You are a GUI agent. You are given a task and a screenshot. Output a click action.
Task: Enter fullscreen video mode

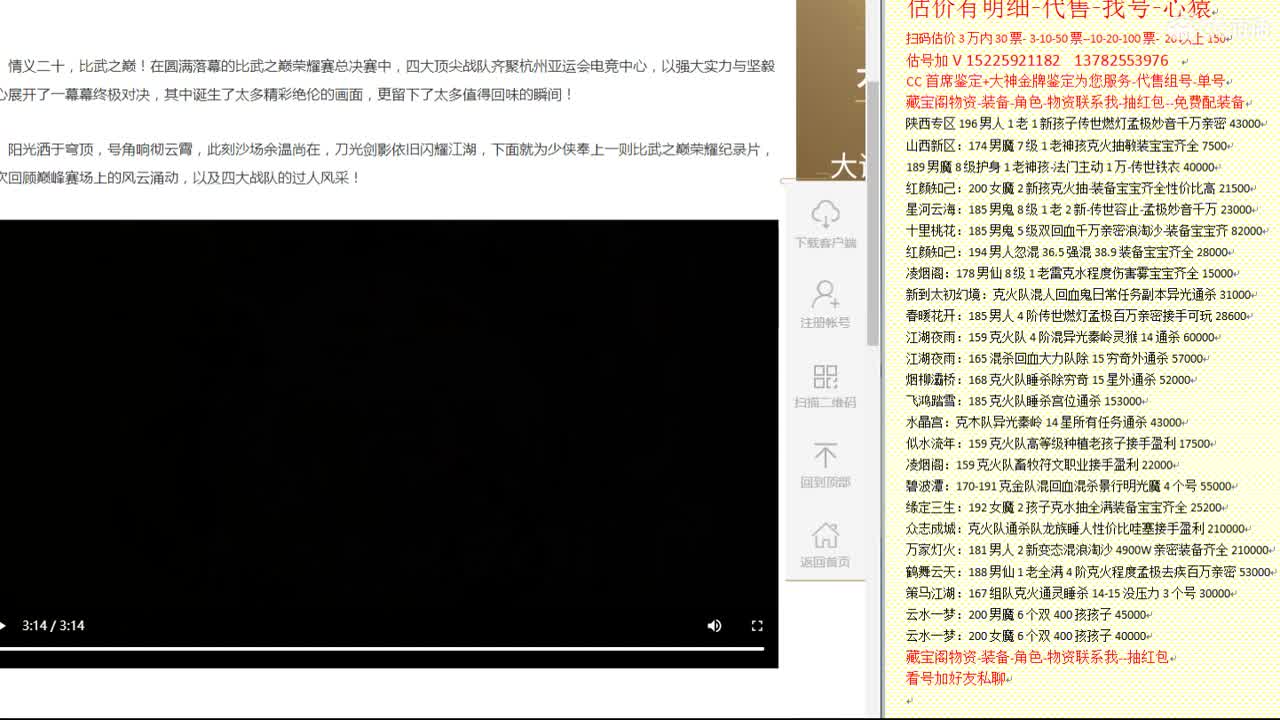click(757, 625)
